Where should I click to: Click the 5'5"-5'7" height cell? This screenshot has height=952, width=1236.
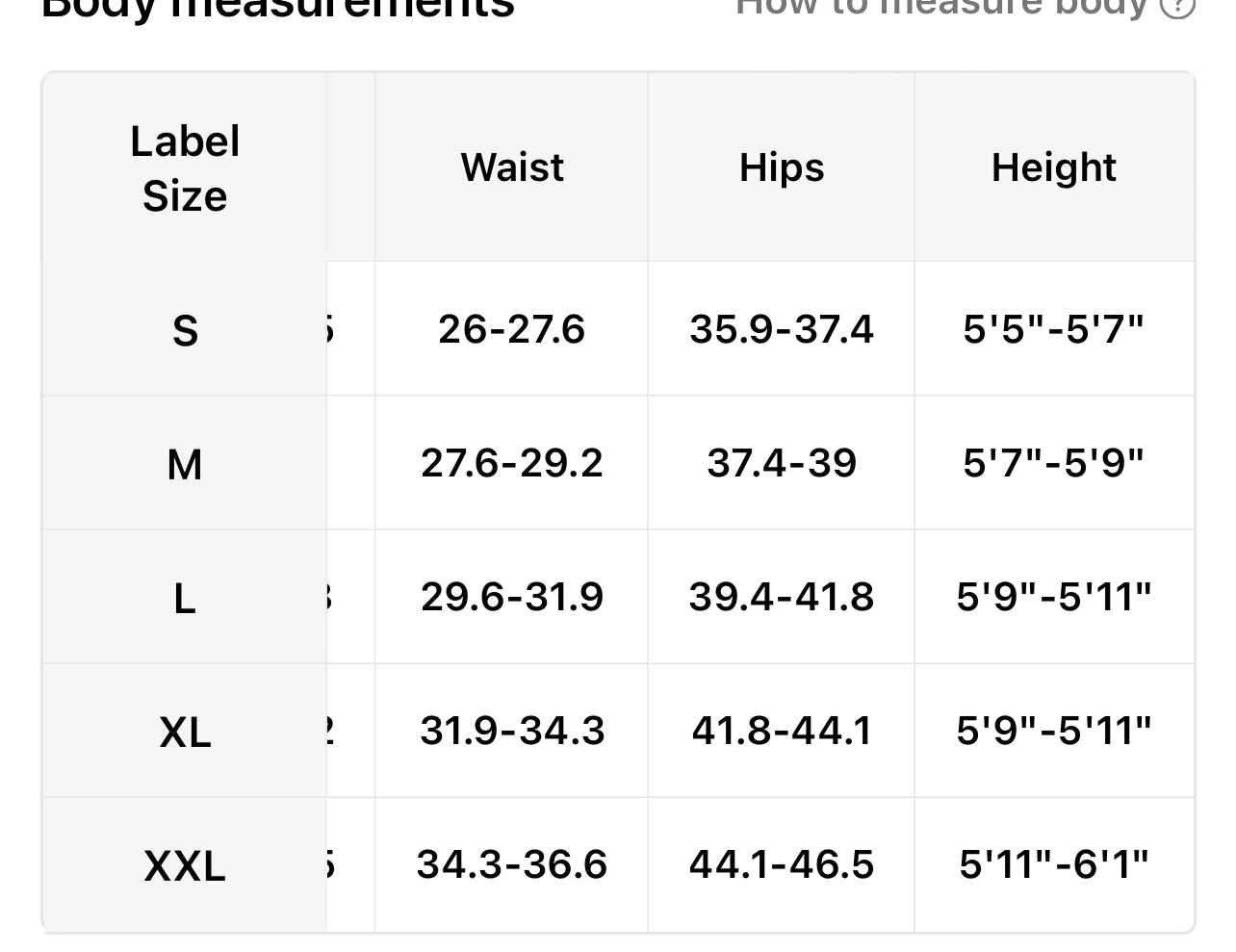1054,329
